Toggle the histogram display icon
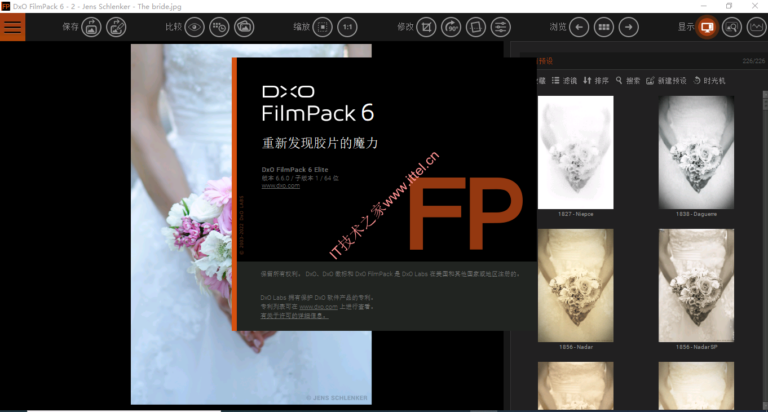 pos(757,27)
